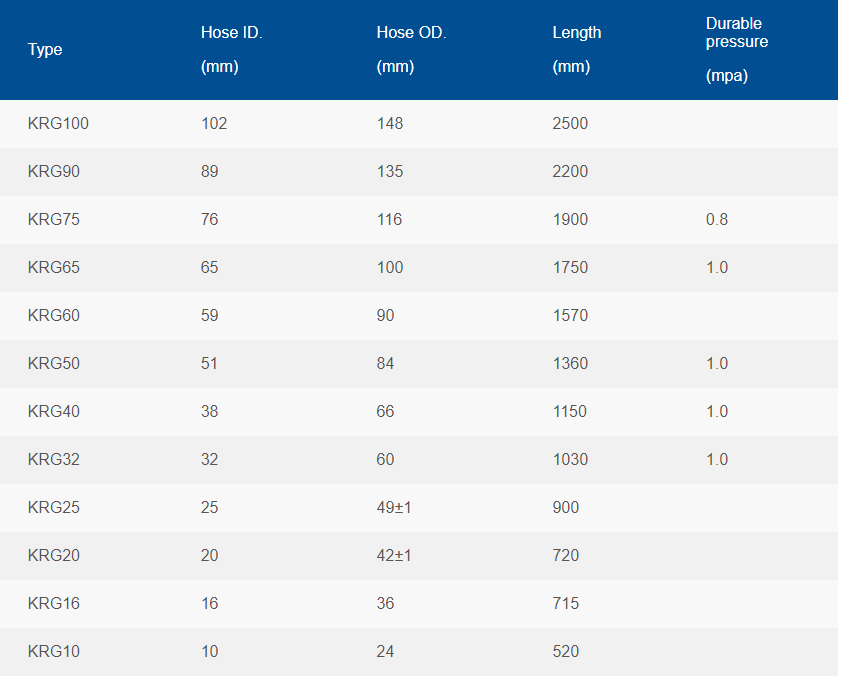This screenshot has width=844, height=682.
Task: Click the 1570 length value
Action: [x=570, y=316]
